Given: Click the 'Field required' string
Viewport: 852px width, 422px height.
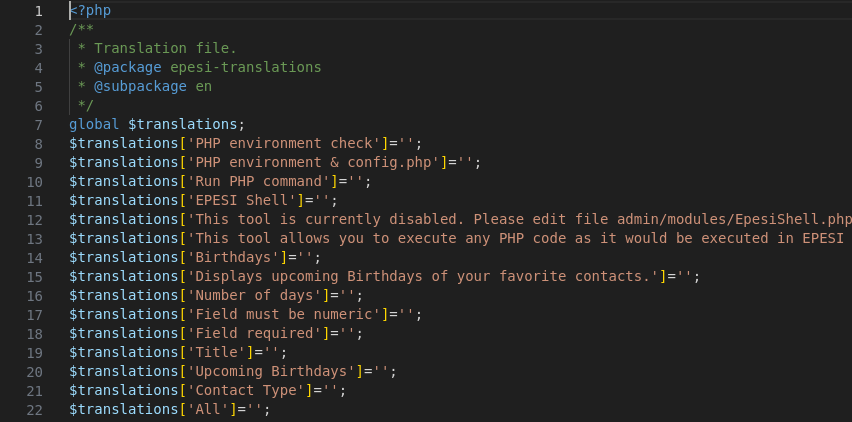Looking at the screenshot, I should 254,334.
